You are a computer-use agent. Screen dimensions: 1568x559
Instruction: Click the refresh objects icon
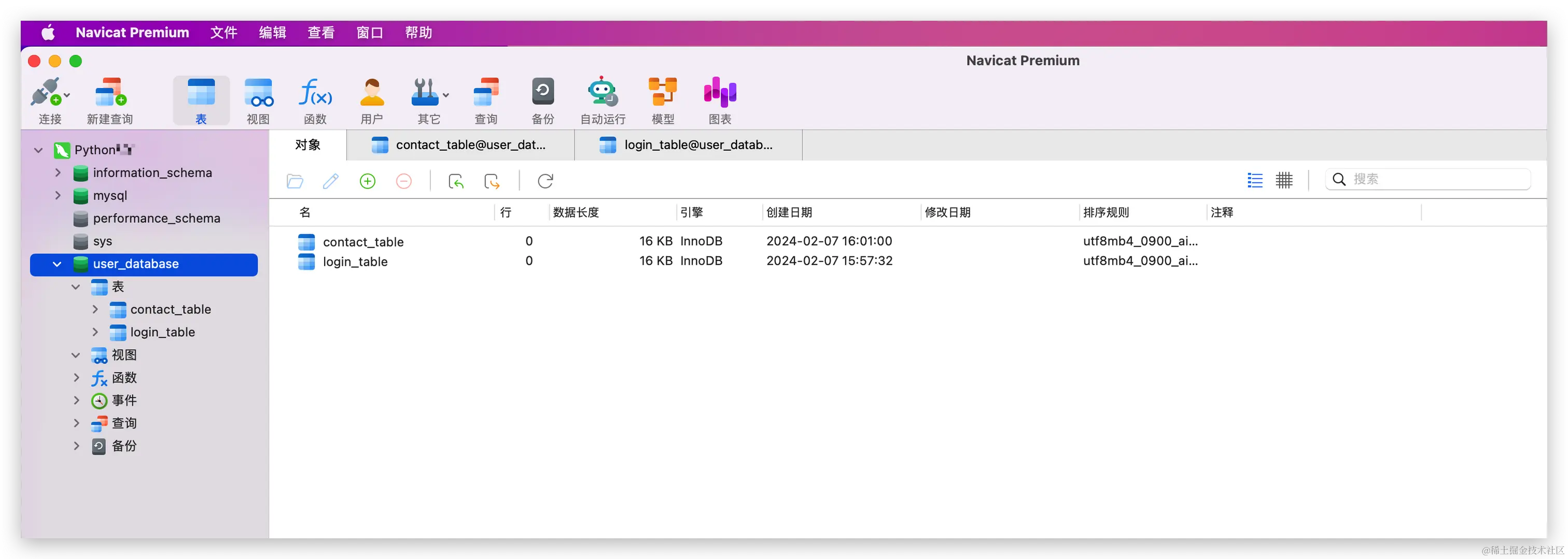(545, 181)
